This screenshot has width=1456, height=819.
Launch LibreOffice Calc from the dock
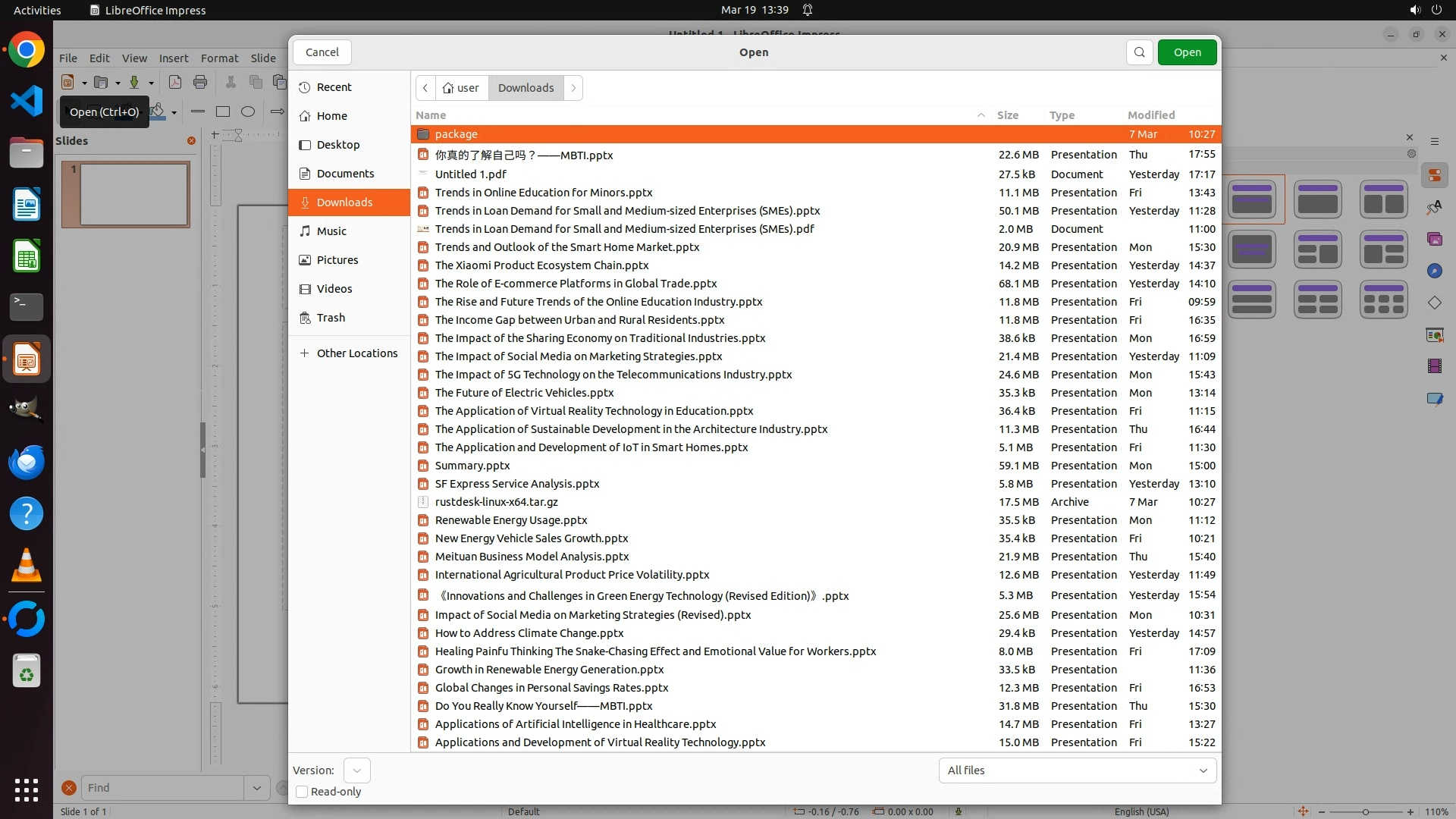27,256
